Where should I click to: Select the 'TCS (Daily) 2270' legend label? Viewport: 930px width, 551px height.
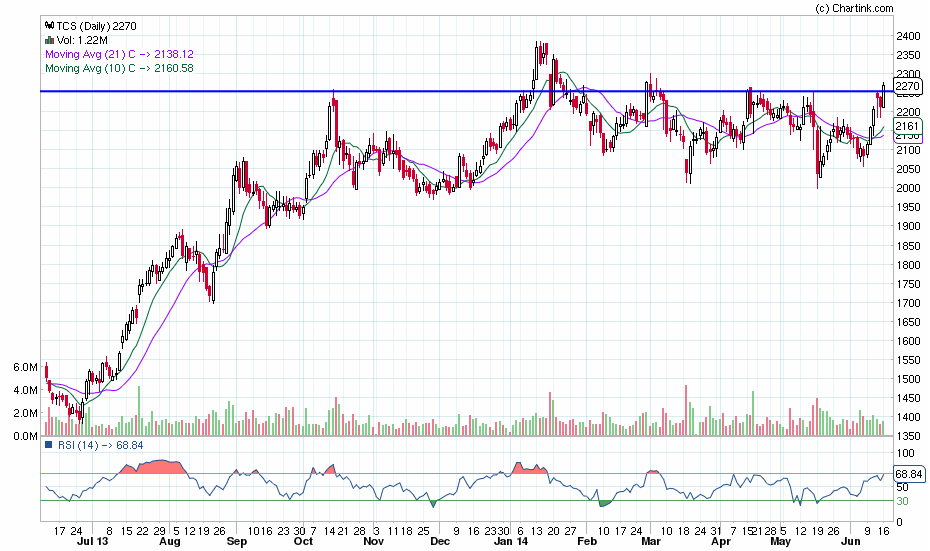point(96,26)
